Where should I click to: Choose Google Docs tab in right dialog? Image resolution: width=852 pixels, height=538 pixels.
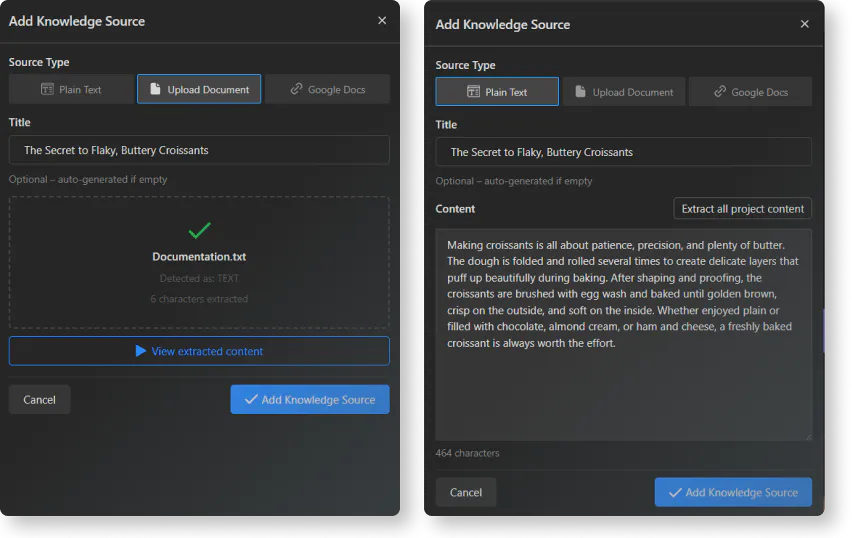750,92
